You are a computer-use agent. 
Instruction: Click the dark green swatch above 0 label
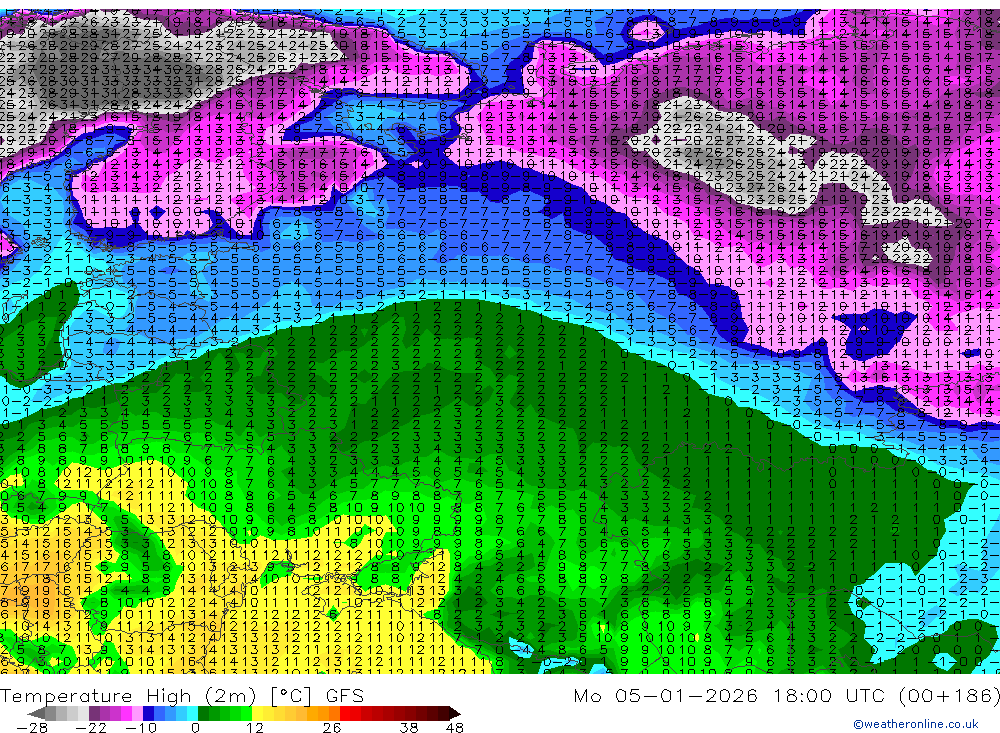pos(203,714)
